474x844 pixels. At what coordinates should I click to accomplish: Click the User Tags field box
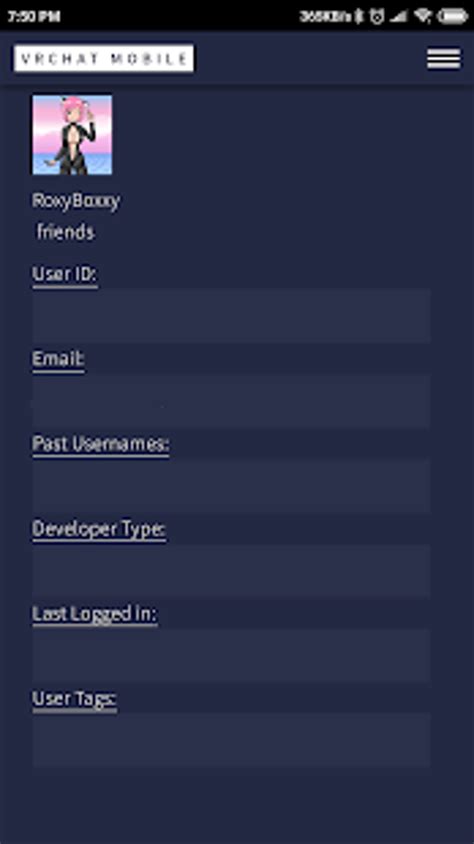231,740
